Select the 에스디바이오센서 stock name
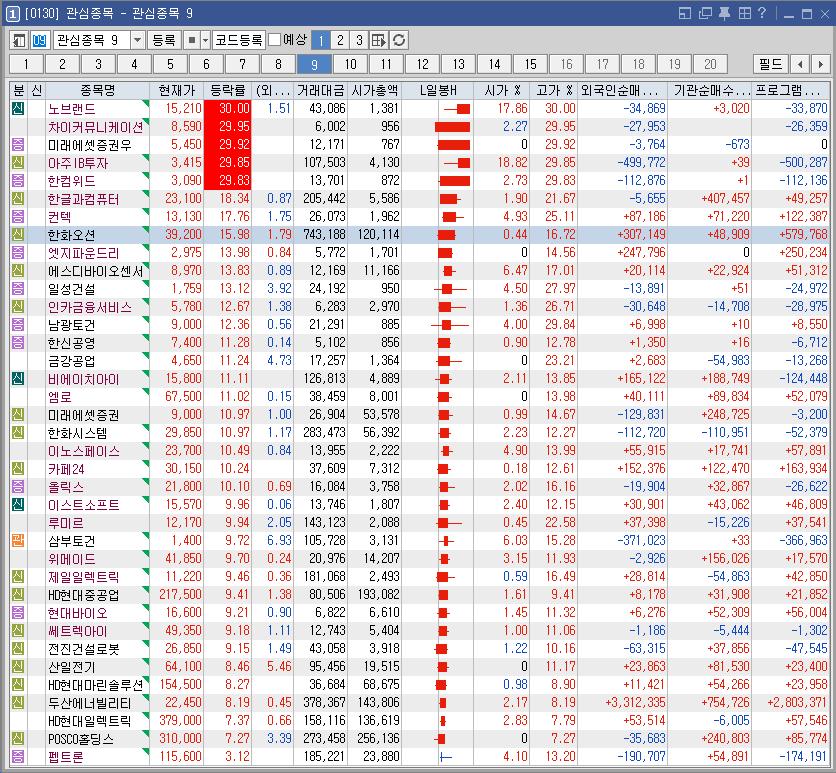The width and height of the screenshot is (836, 773). tap(95, 271)
